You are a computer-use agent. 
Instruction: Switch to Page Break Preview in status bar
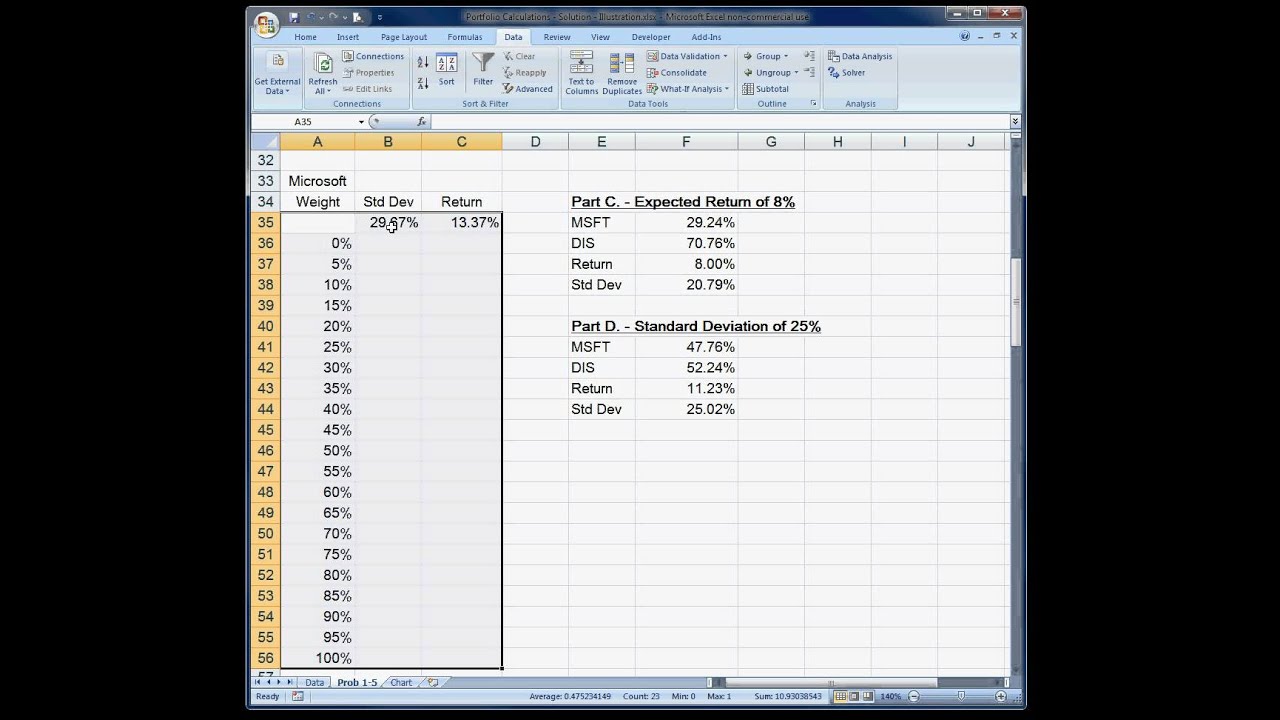869,696
